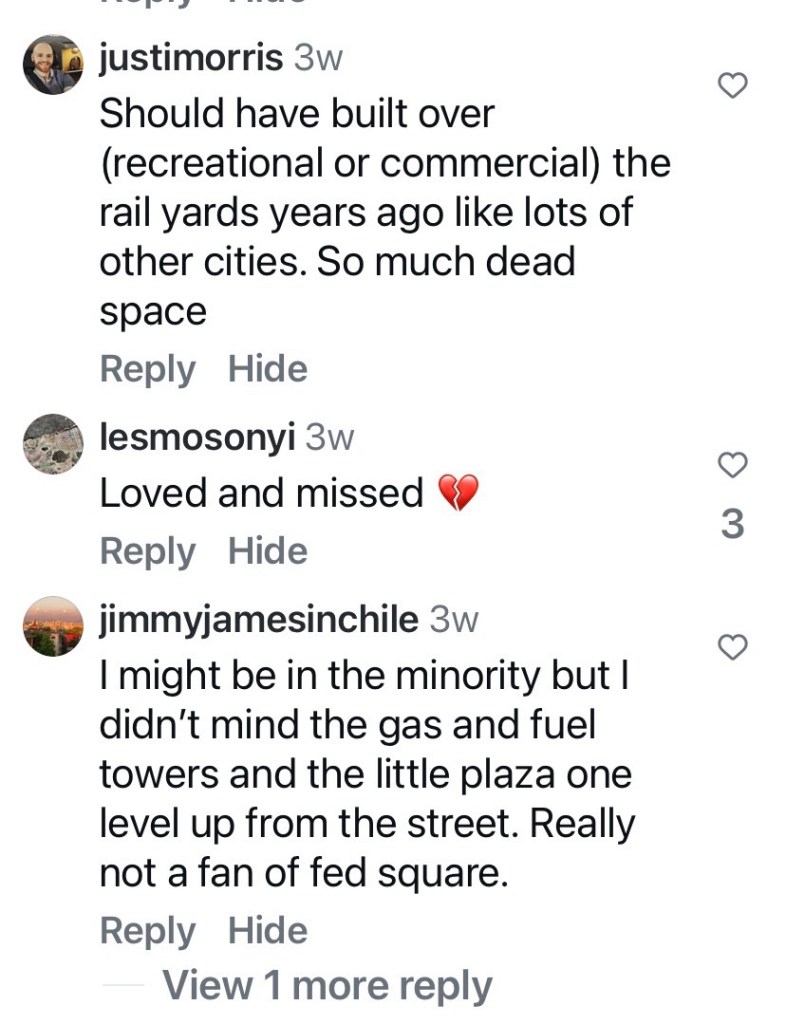Reply to the 'Loved and missed' comment

(147, 551)
